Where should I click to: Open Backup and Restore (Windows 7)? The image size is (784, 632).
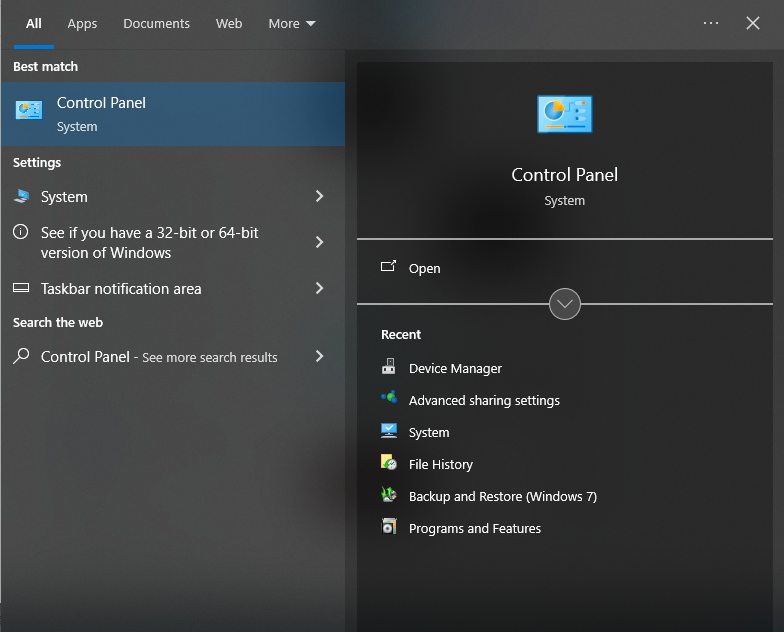(x=502, y=496)
